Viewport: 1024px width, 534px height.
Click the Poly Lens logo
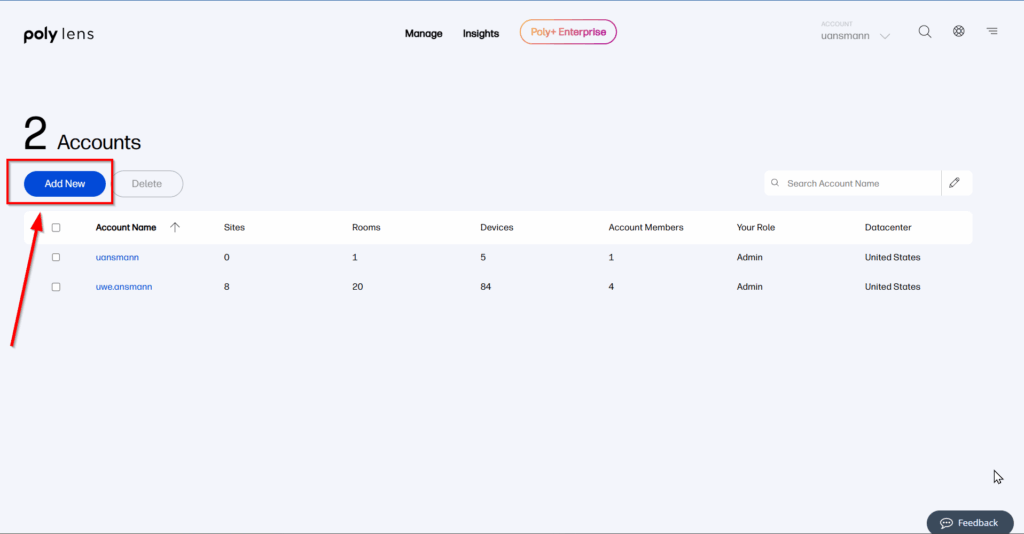[x=59, y=35]
